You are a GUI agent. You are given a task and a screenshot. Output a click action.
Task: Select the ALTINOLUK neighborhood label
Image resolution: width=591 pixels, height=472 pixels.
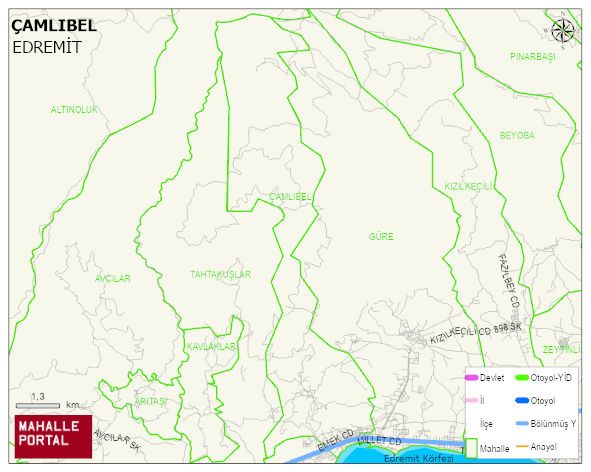point(74,110)
